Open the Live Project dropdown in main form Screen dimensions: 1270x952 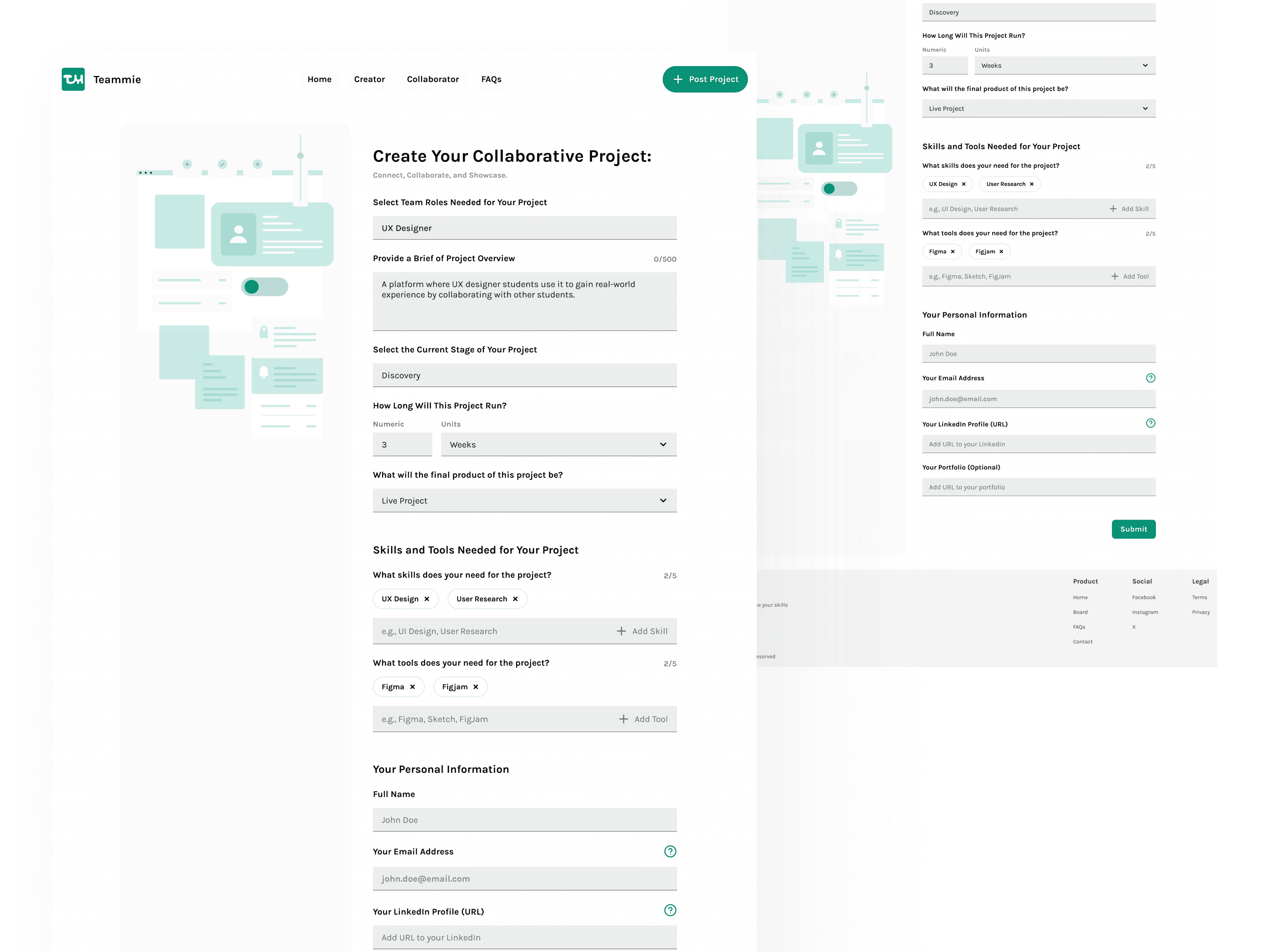(524, 500)
